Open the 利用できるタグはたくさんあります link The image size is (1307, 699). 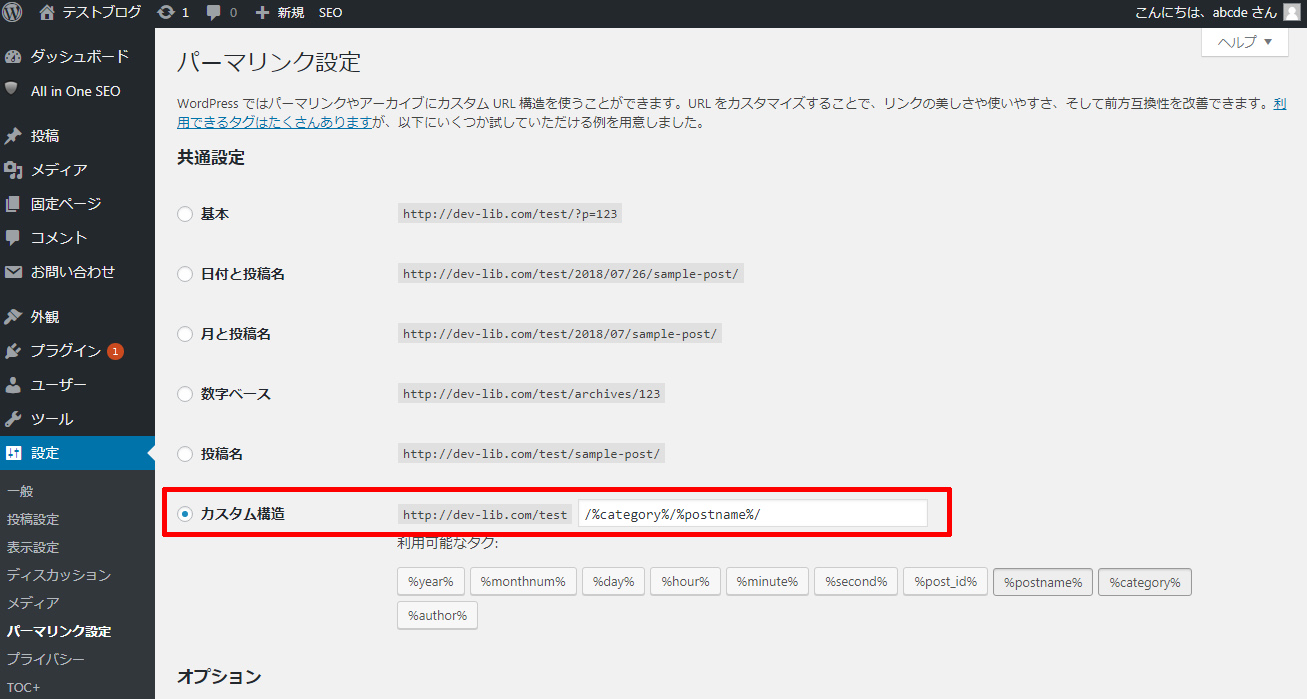(274, 123)
